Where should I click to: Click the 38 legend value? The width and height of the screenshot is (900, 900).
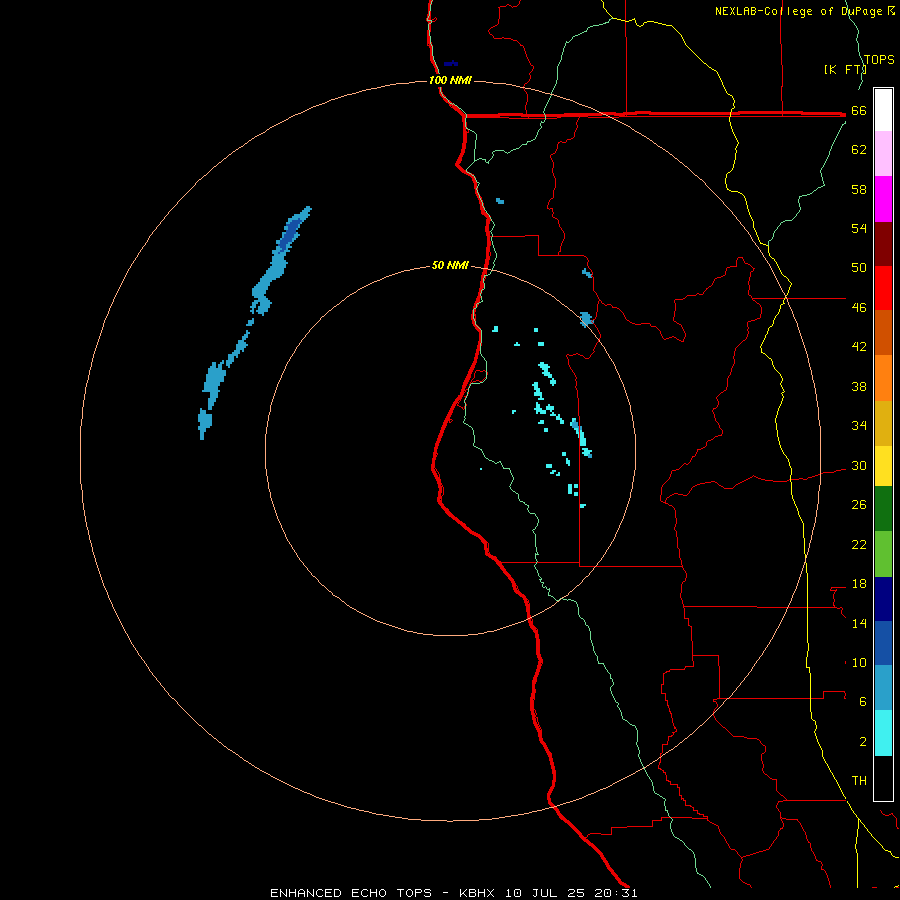click(x=859, y=387)
